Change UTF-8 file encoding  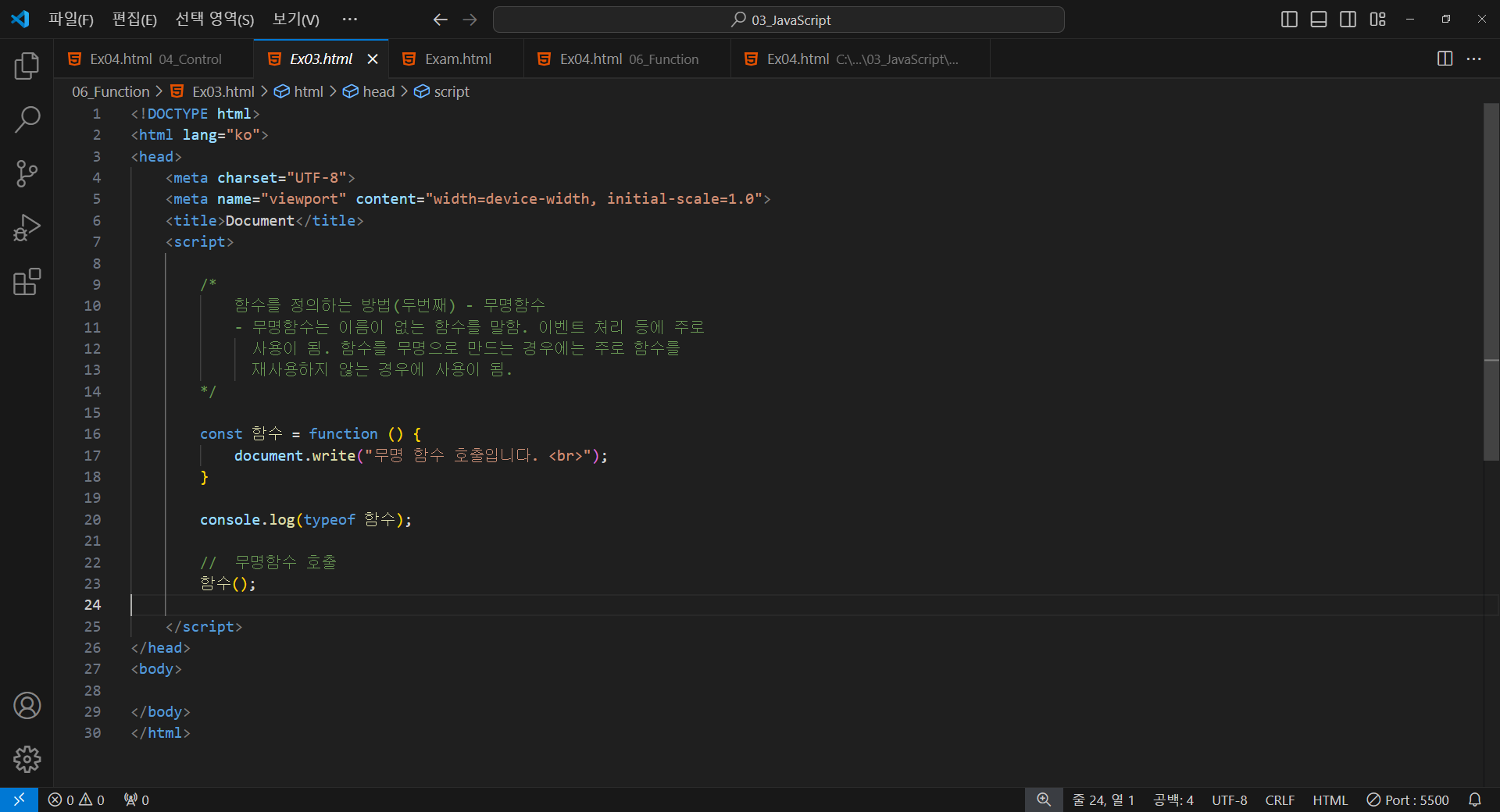click(1229, 800)
